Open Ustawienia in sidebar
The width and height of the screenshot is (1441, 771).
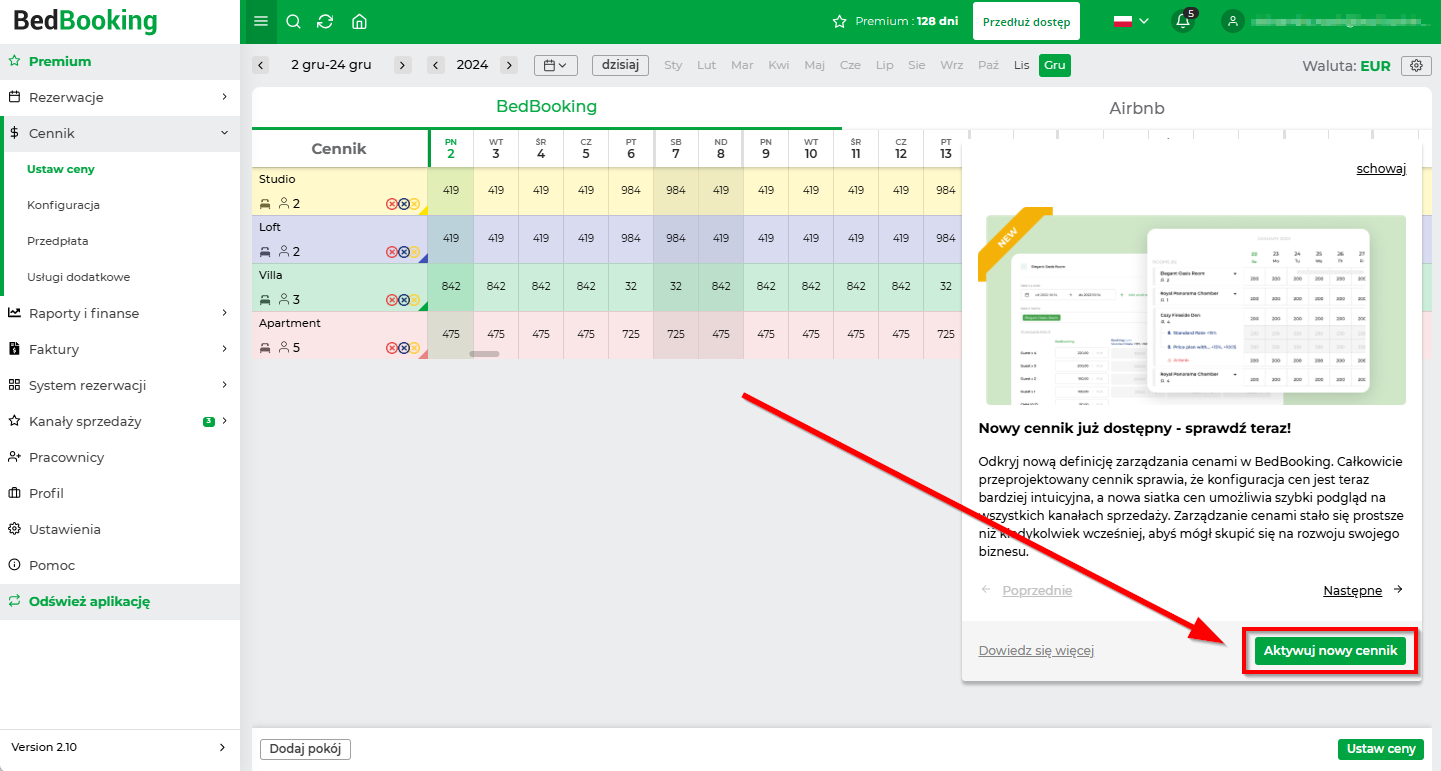click(x=120, y=529)
